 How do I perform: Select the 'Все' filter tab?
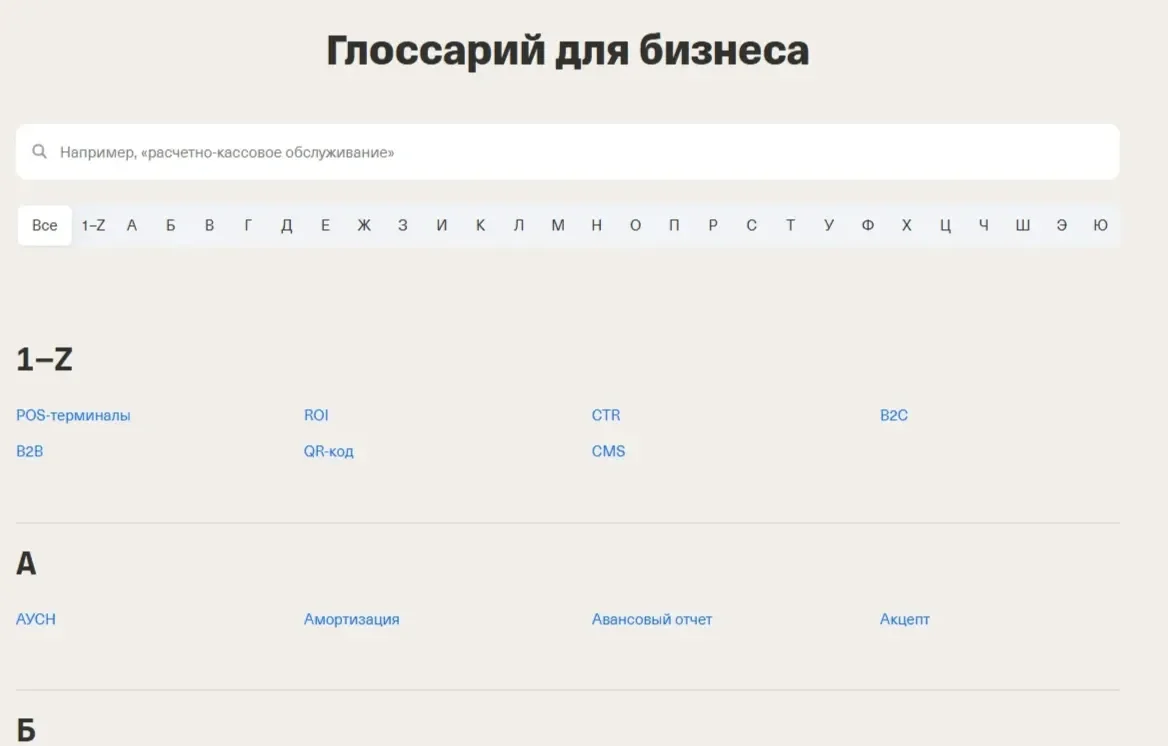pyautogui.click(x=45, y=225)
